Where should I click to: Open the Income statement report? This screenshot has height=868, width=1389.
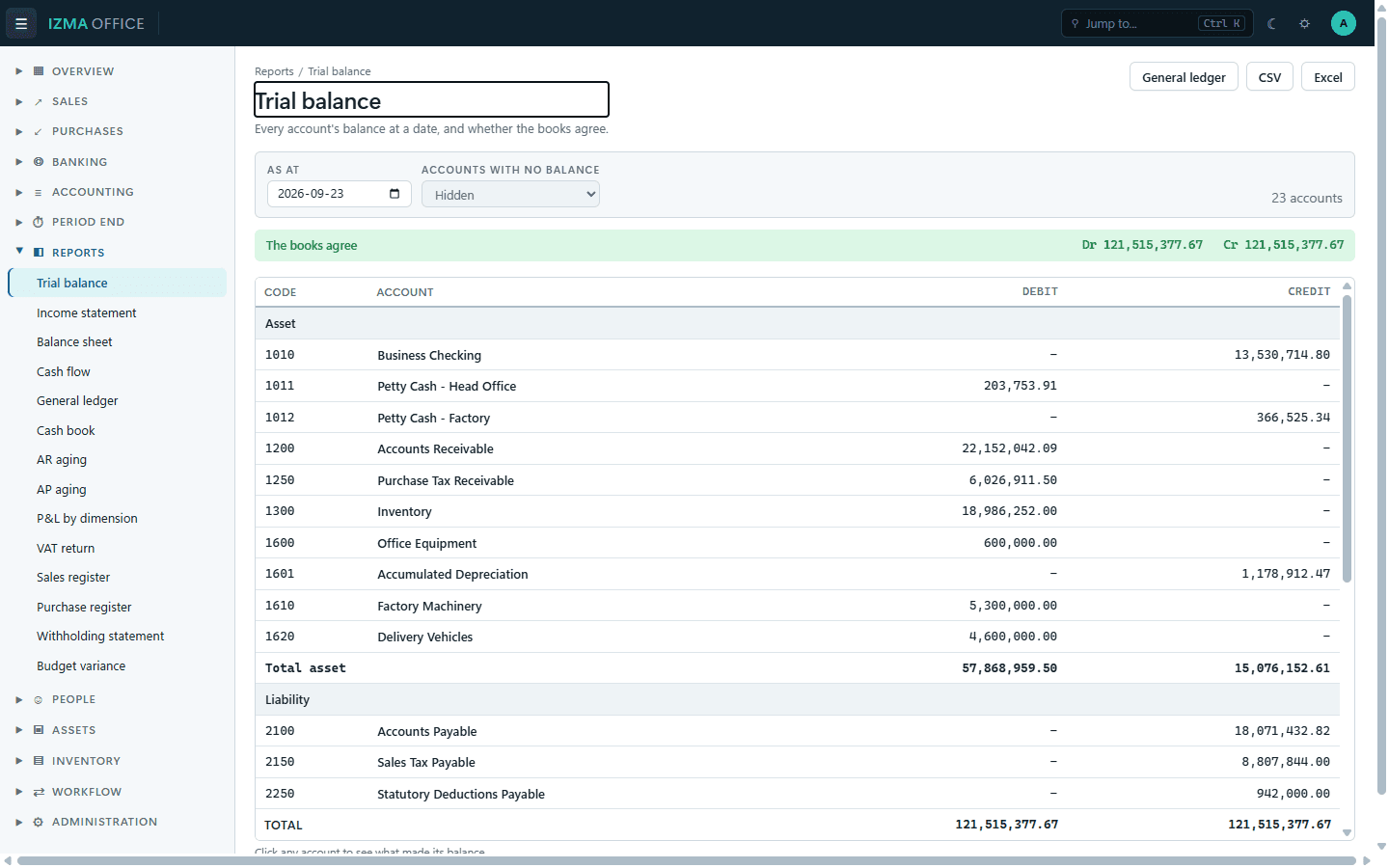[117, 312]
